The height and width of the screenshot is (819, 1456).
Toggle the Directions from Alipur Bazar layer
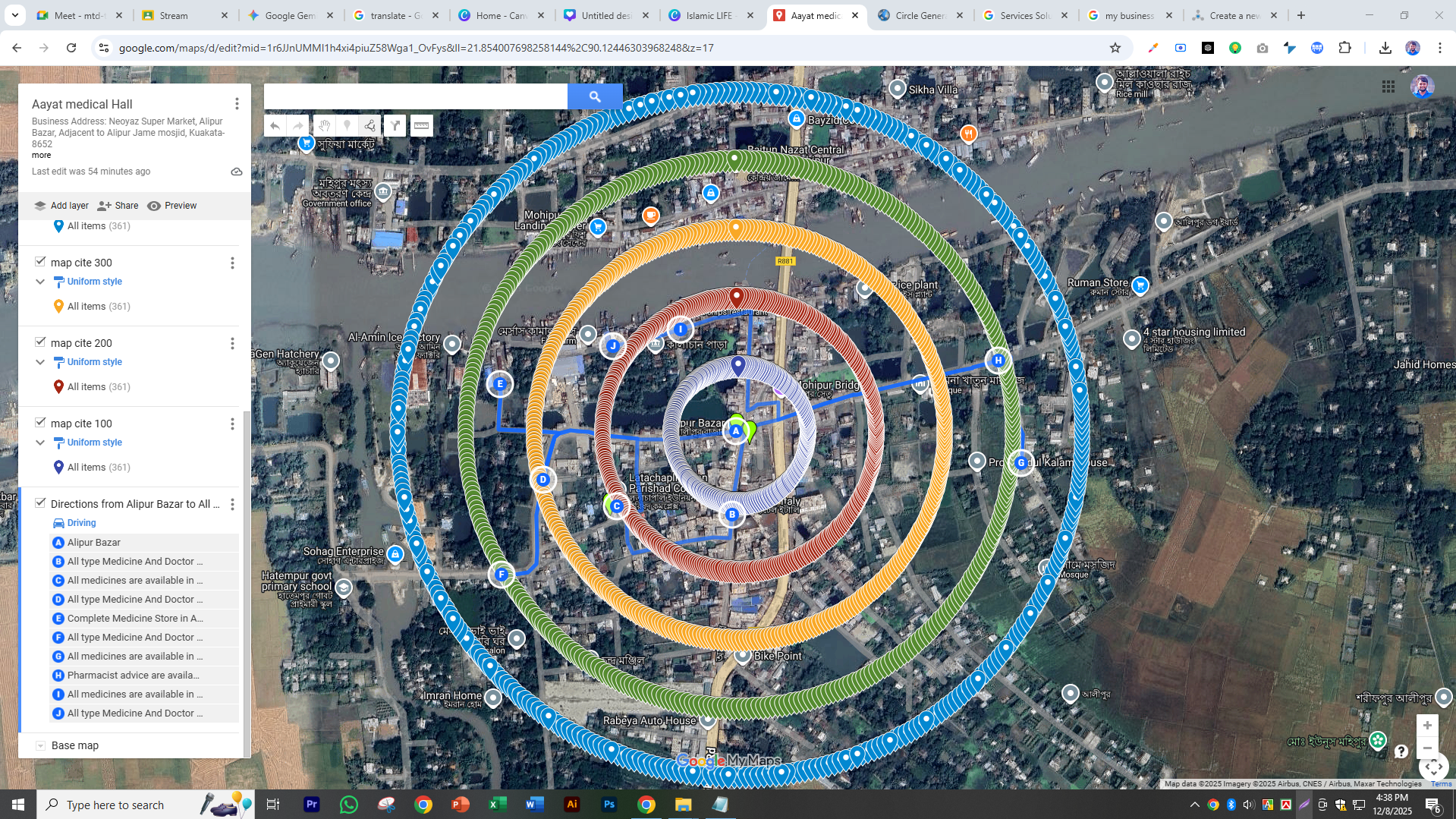coord(40,502)
